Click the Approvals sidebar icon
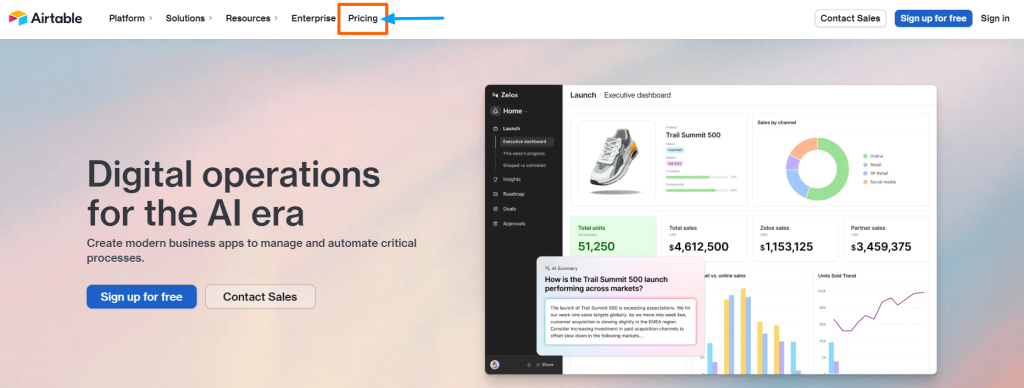 click(x=495, y=224)
